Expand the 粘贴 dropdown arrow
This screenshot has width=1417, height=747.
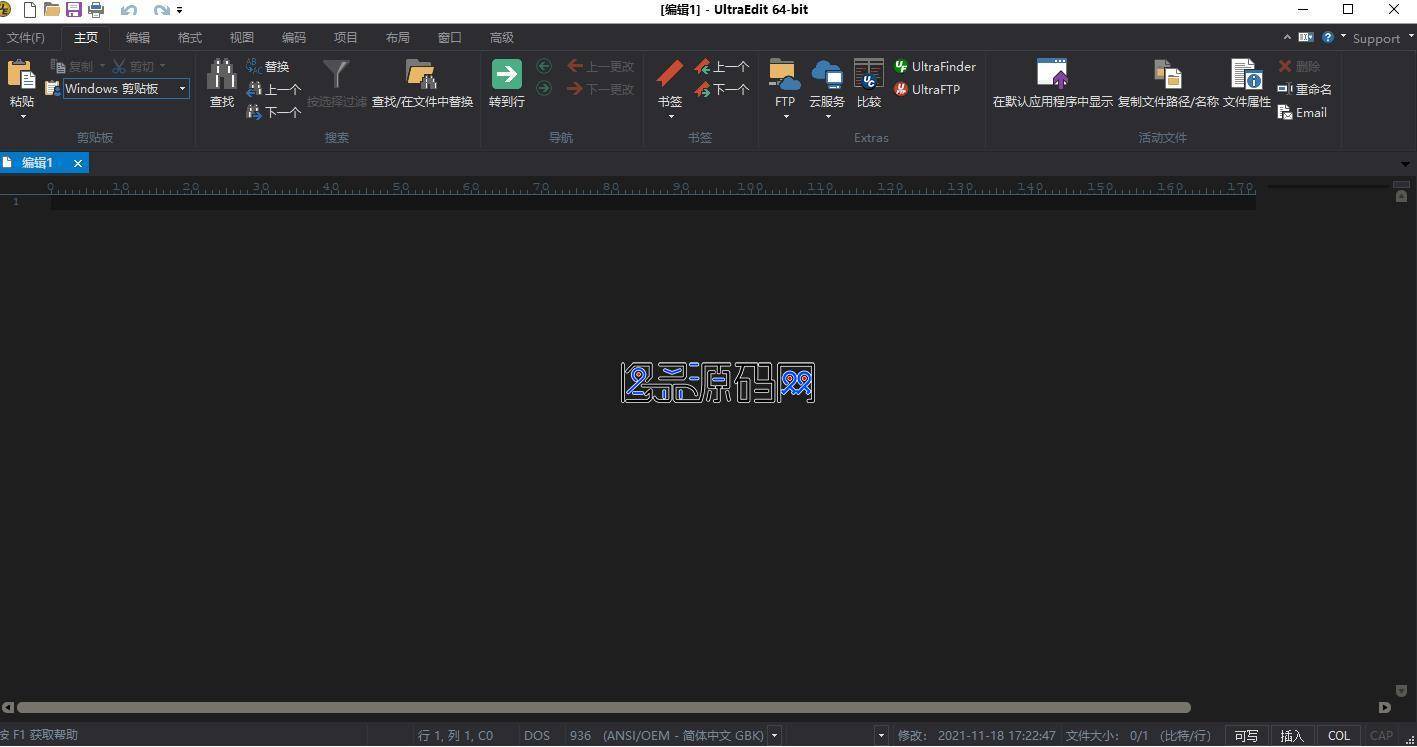tap(22, 116)
